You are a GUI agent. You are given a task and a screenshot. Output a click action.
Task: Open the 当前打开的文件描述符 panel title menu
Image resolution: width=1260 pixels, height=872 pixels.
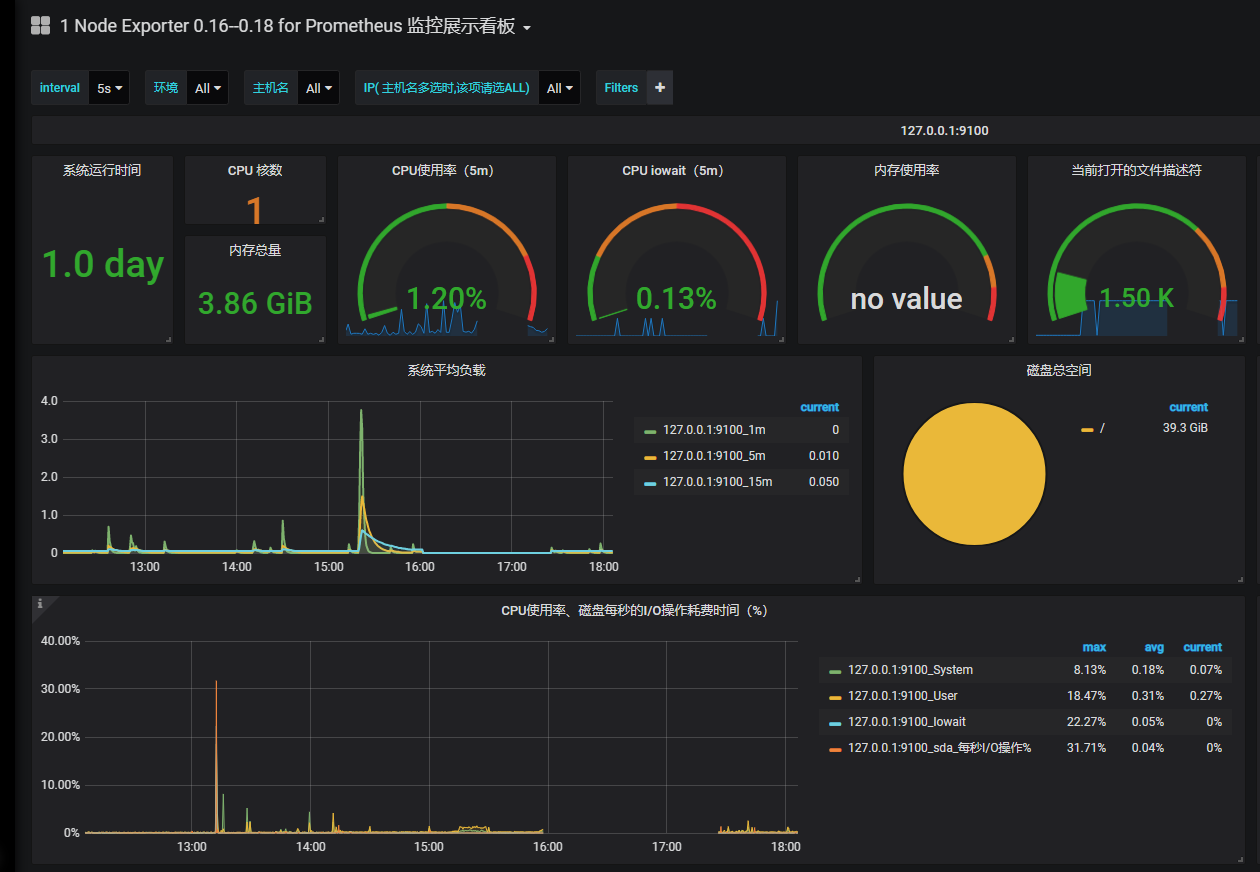coord(1136,170)
